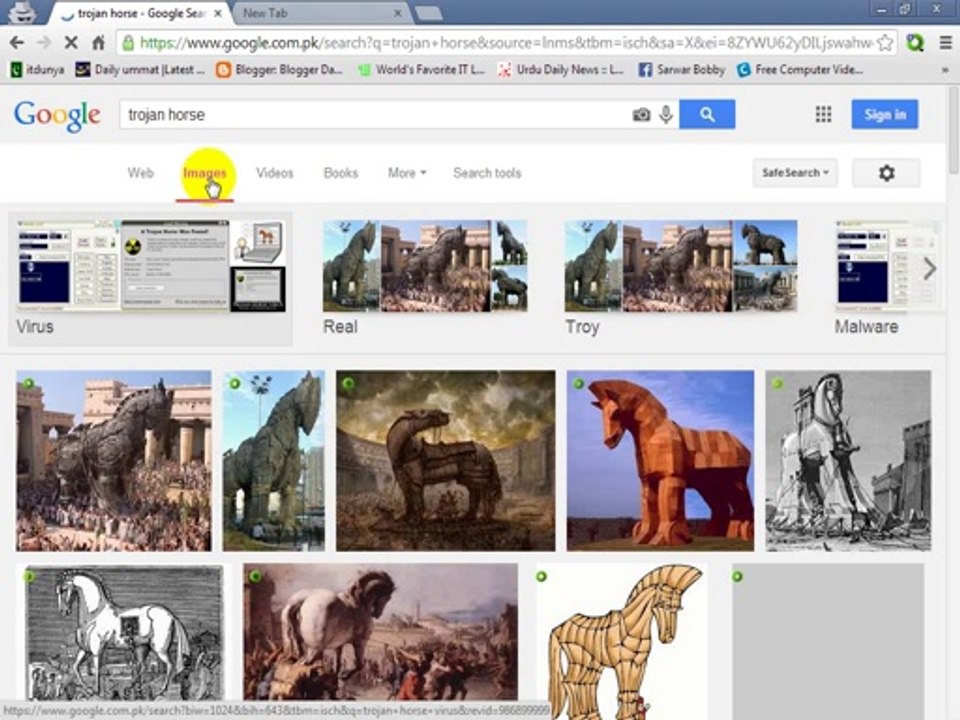Open Chrome menu hamburger icon
This screenshot has width=960, height=720.
click(x=945, y=42)
